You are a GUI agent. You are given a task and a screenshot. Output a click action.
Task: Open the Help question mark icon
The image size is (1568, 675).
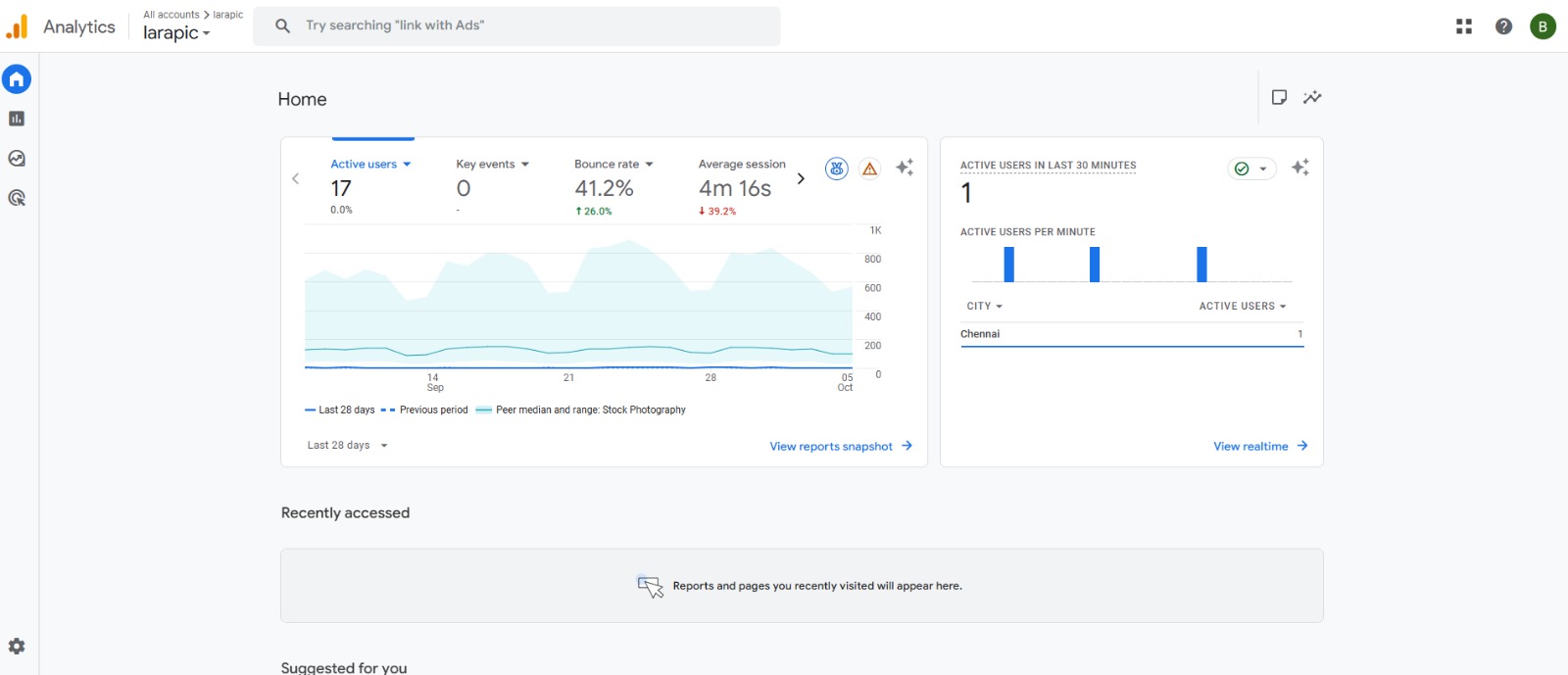(x=1503, y=26)
